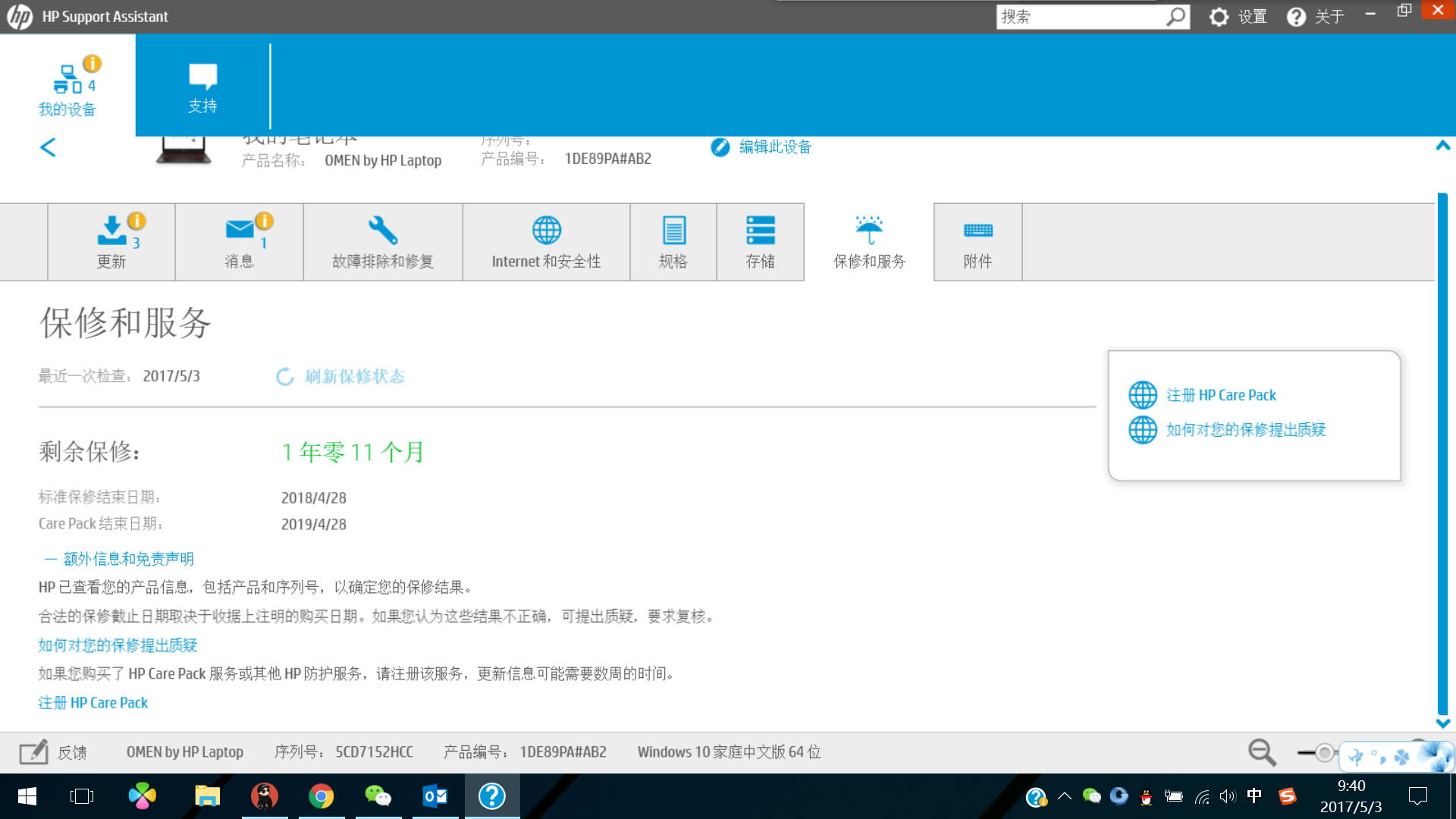Open the 存储 (Storage) list icon
The image size is (1456, 819).
760,230
